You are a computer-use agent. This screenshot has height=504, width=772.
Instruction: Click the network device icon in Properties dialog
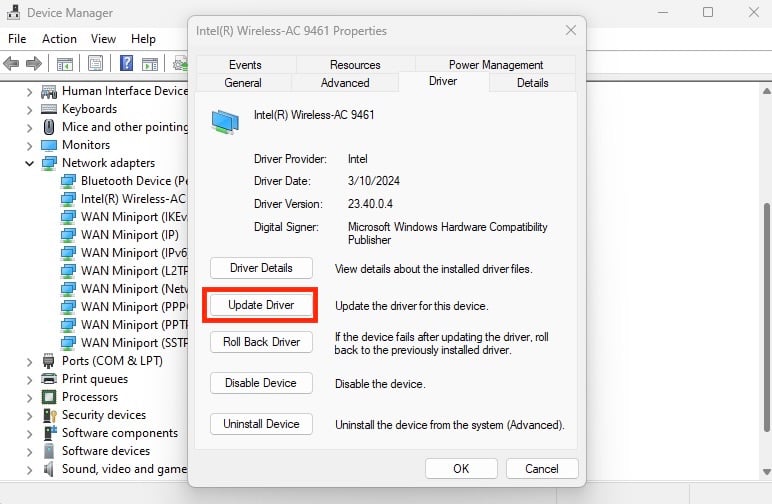tap(225, 122)
